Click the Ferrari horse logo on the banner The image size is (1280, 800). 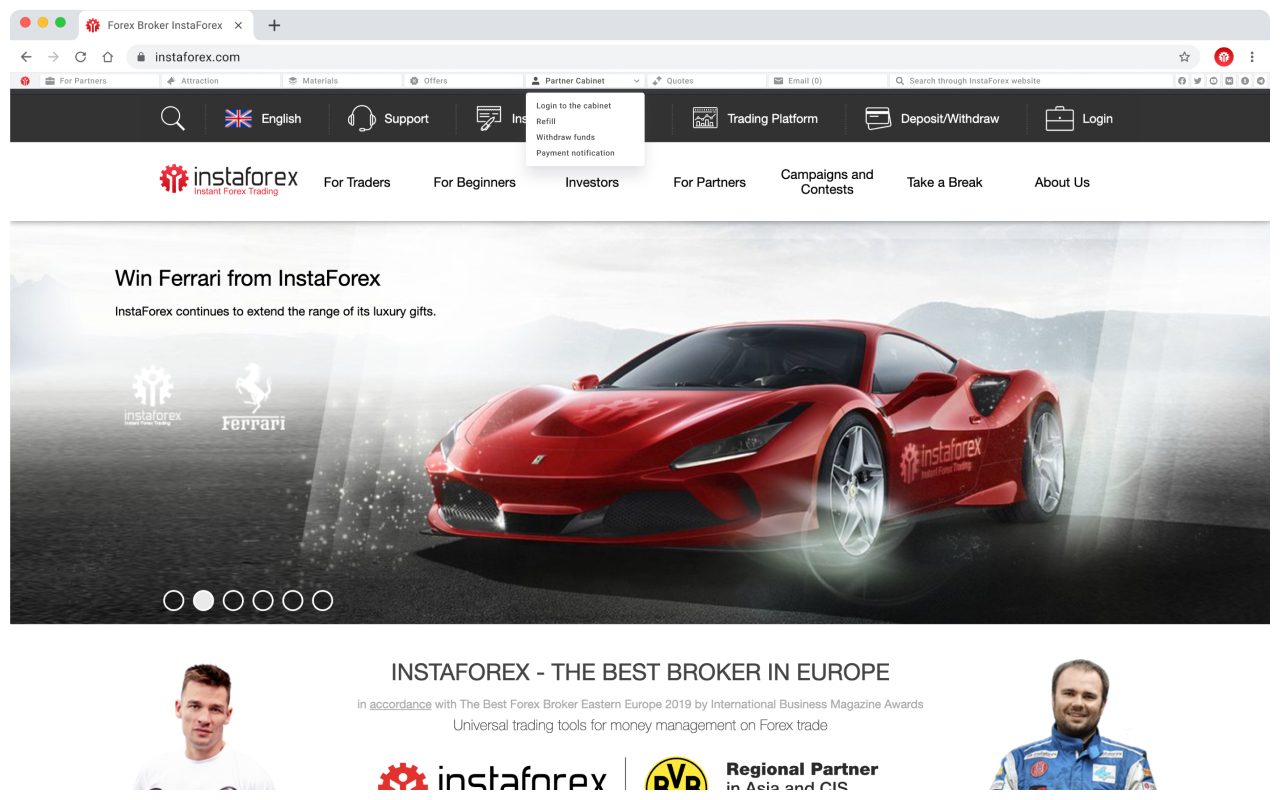coord(254,397)
